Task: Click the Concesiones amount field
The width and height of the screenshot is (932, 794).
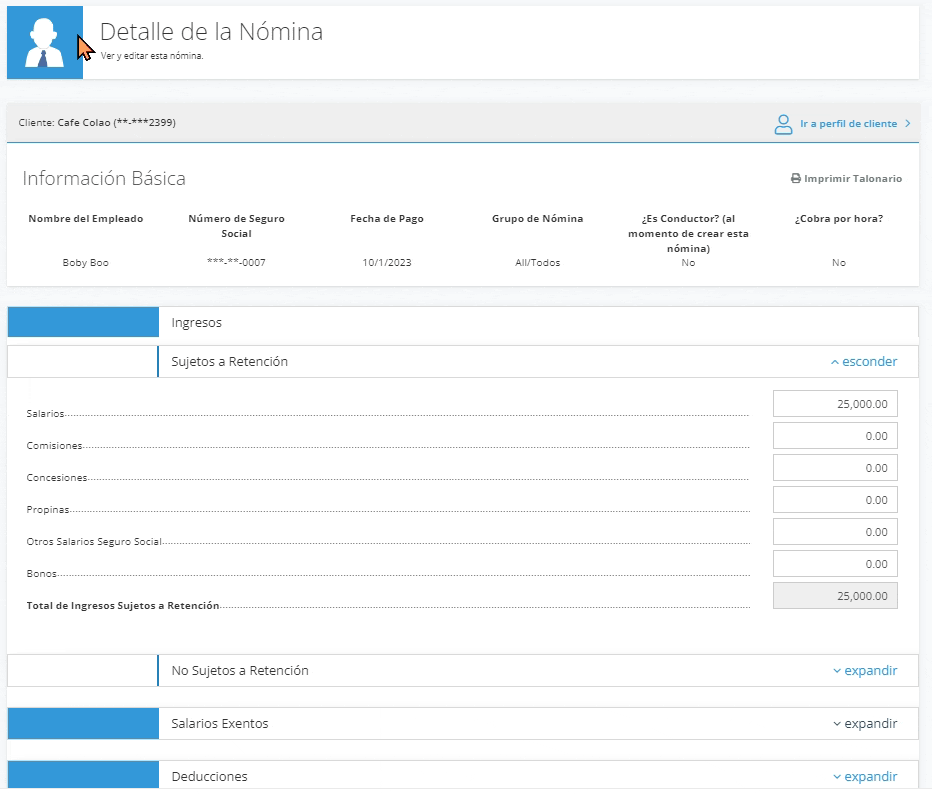Action: click(x=835, y=468)
